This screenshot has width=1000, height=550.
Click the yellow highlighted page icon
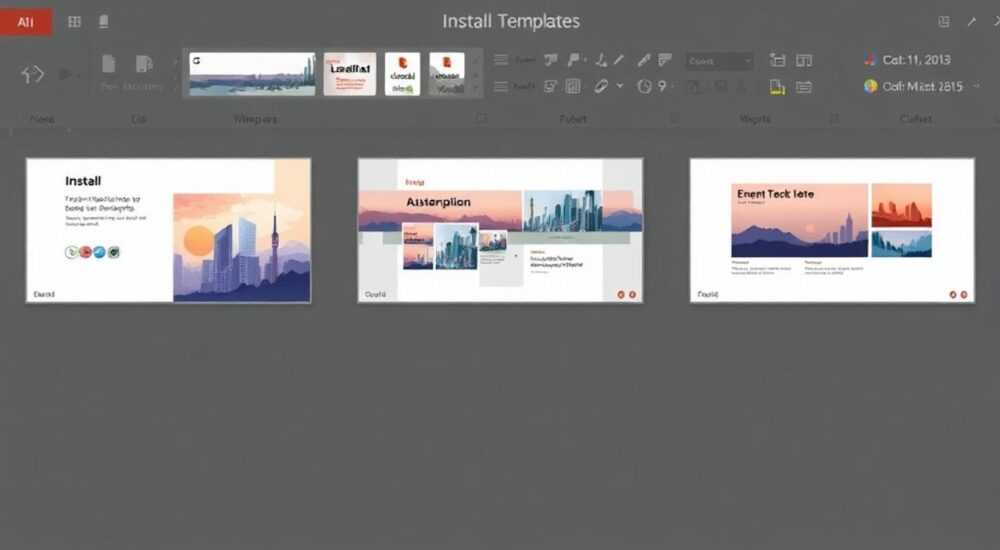pyautogui.click(x=777, y=87)
